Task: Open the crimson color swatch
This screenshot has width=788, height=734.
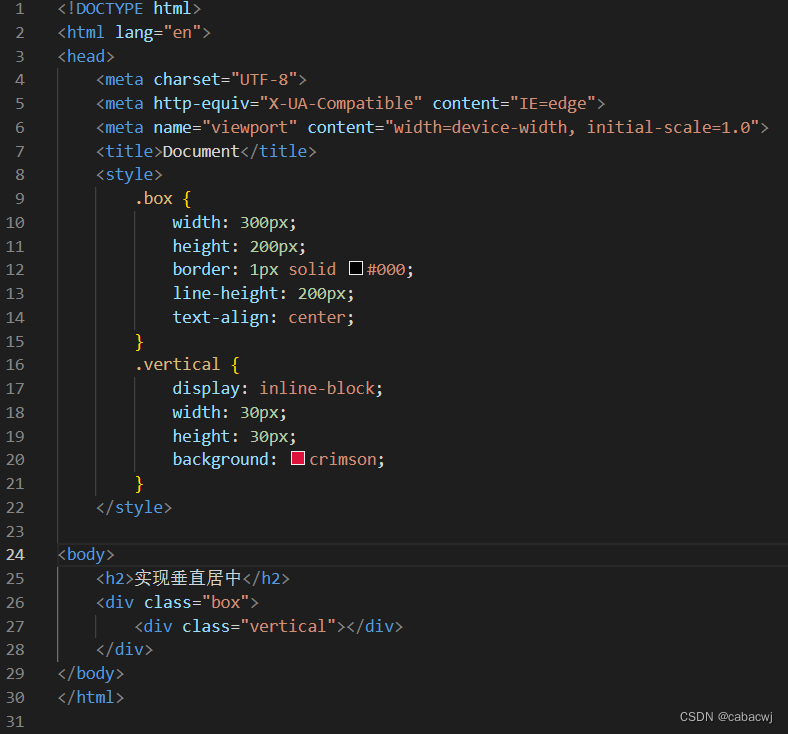Action: coord(298,458)
